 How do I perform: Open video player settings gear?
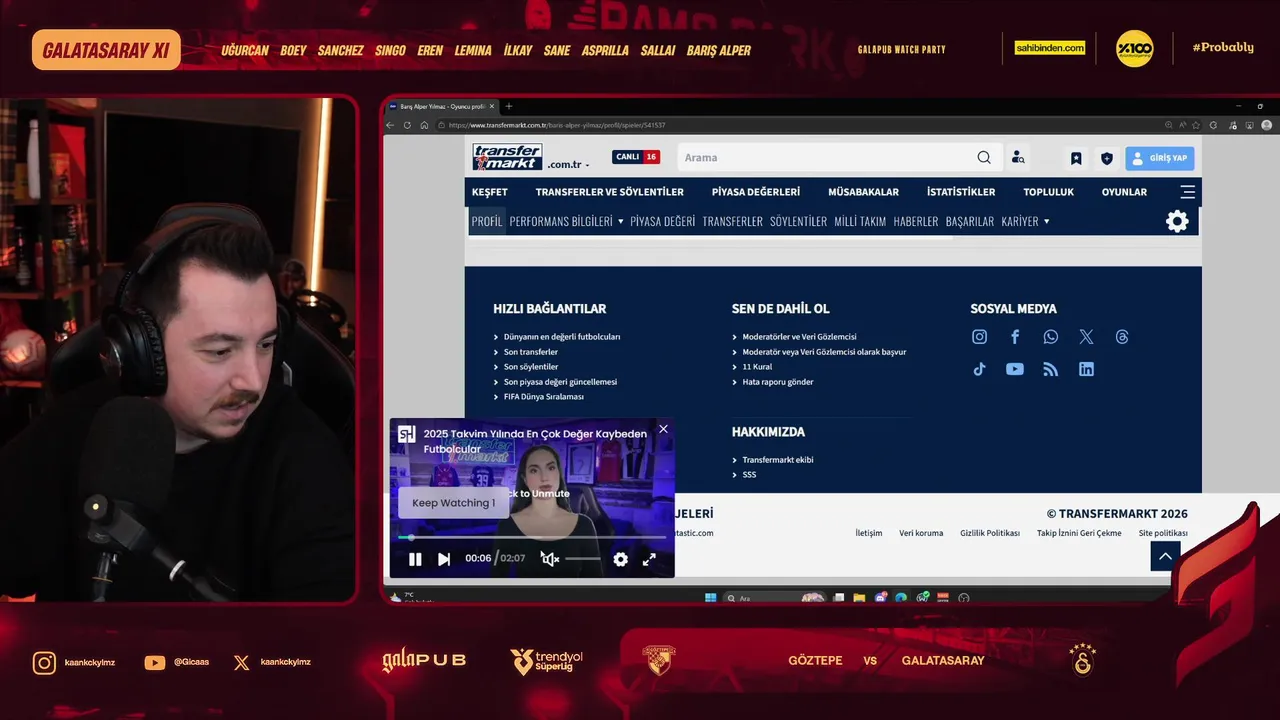point(621,559)
